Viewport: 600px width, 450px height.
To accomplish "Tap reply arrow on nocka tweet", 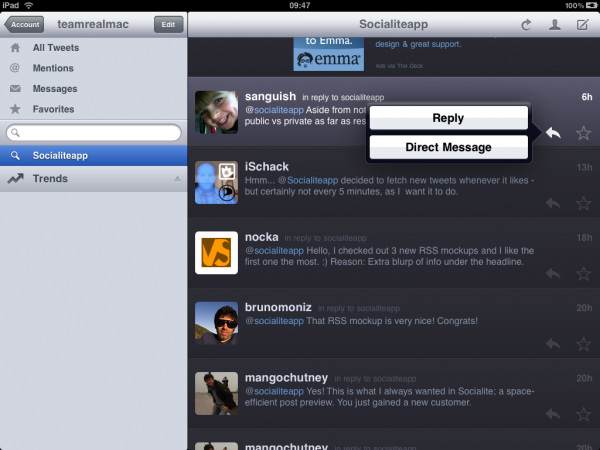I will tap(553, 274).
